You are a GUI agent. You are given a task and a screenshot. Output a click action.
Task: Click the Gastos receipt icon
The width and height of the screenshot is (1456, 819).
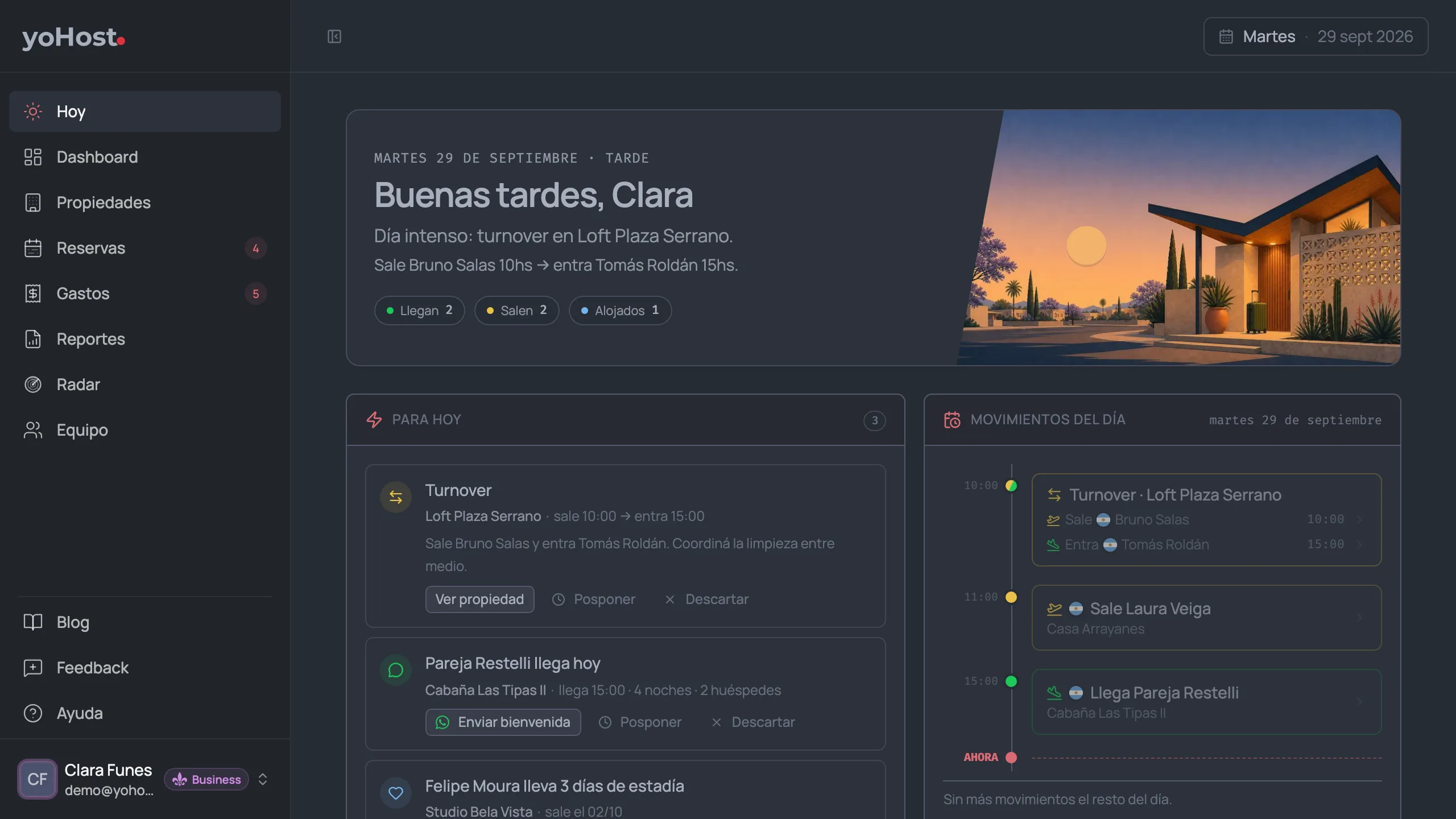pos(33,293)
